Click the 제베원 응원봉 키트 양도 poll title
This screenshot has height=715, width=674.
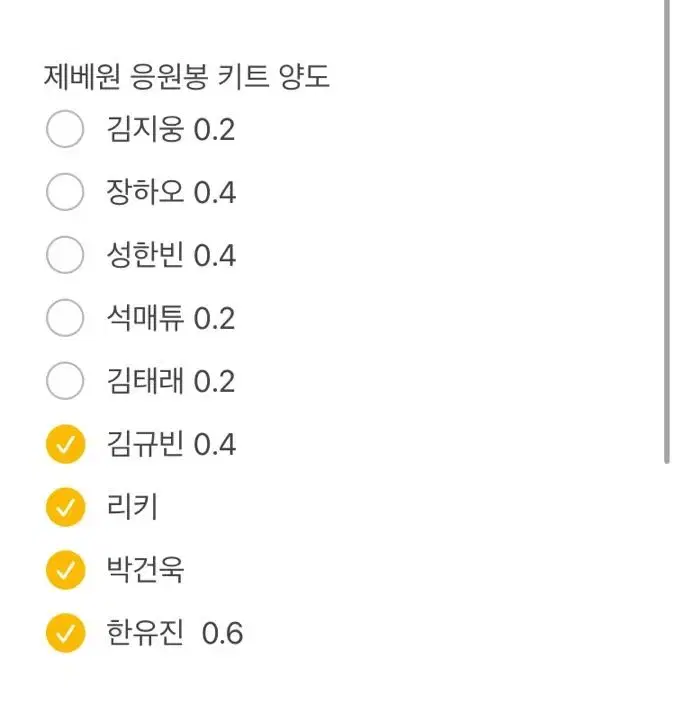pos(187,76)
